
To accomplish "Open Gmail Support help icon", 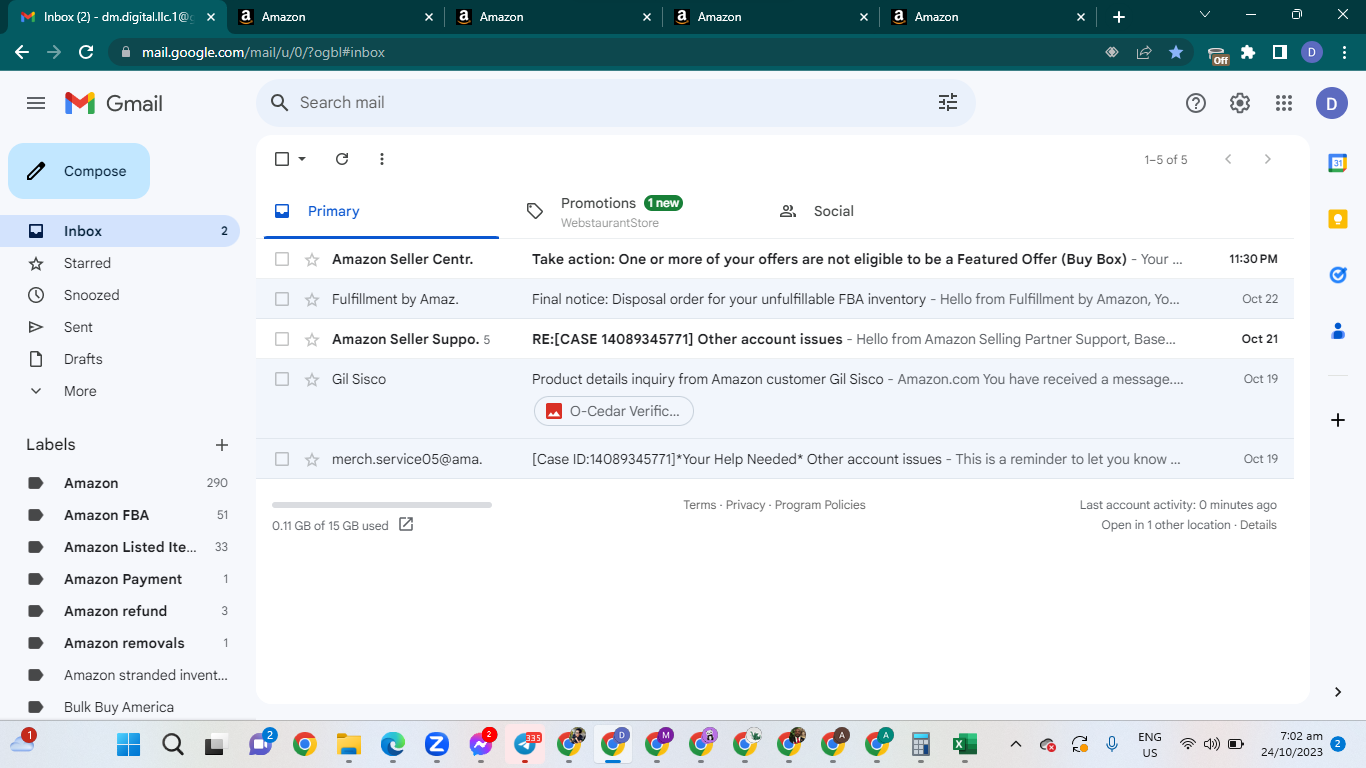I will coord(1196,103).
